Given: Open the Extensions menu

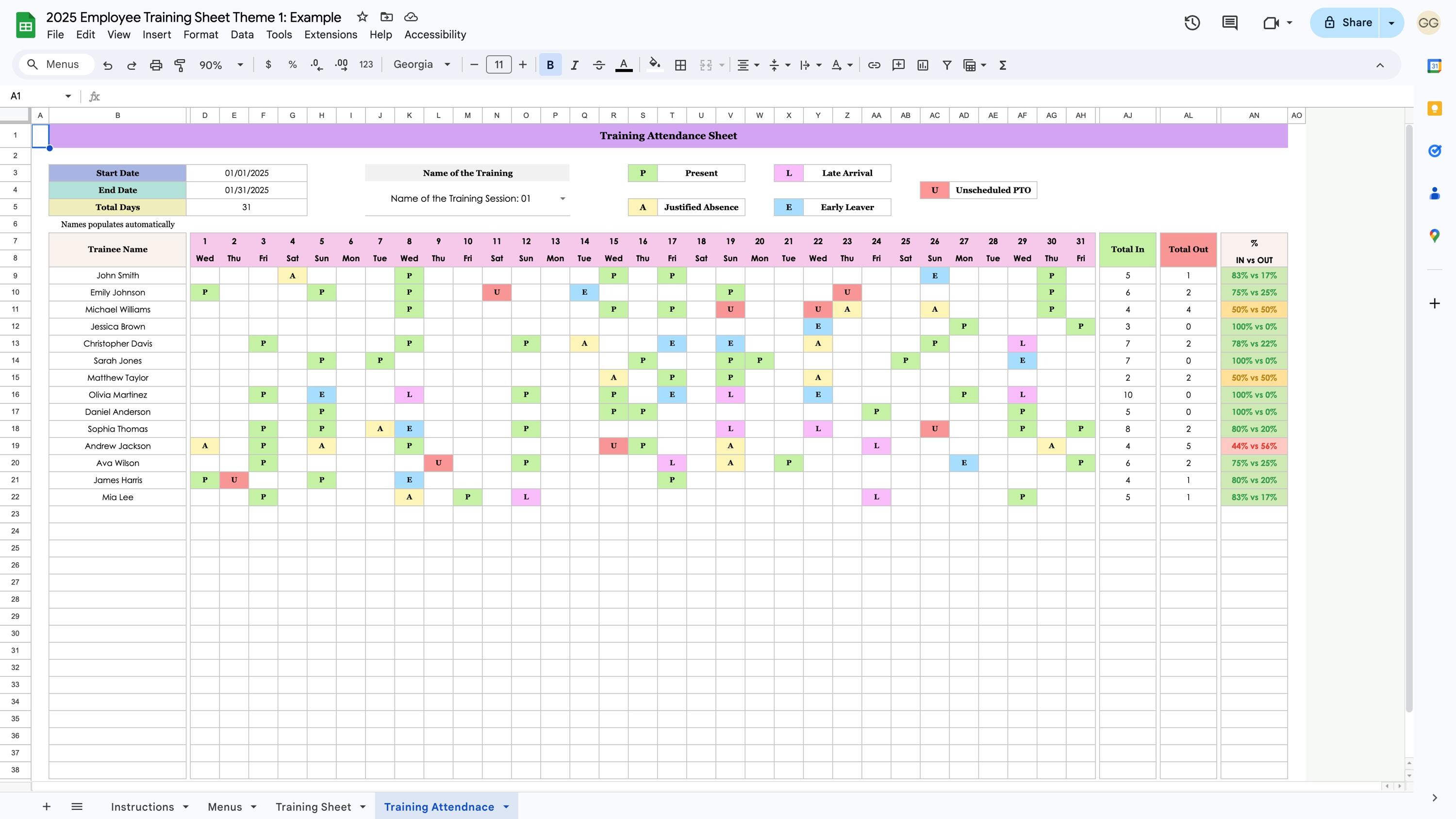Looking at the screenshot, I should [x=330, y=34].
